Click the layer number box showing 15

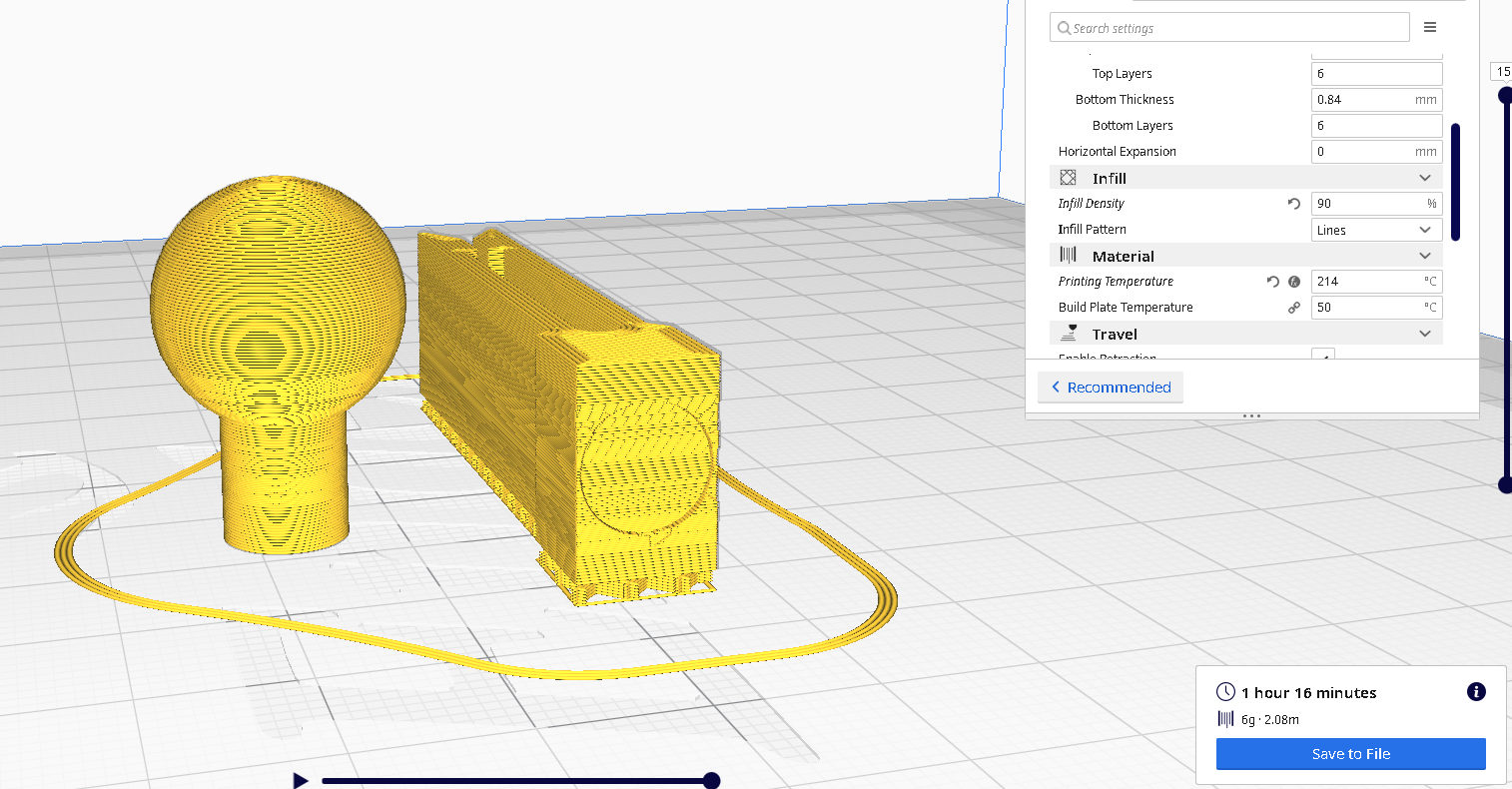1502,72
